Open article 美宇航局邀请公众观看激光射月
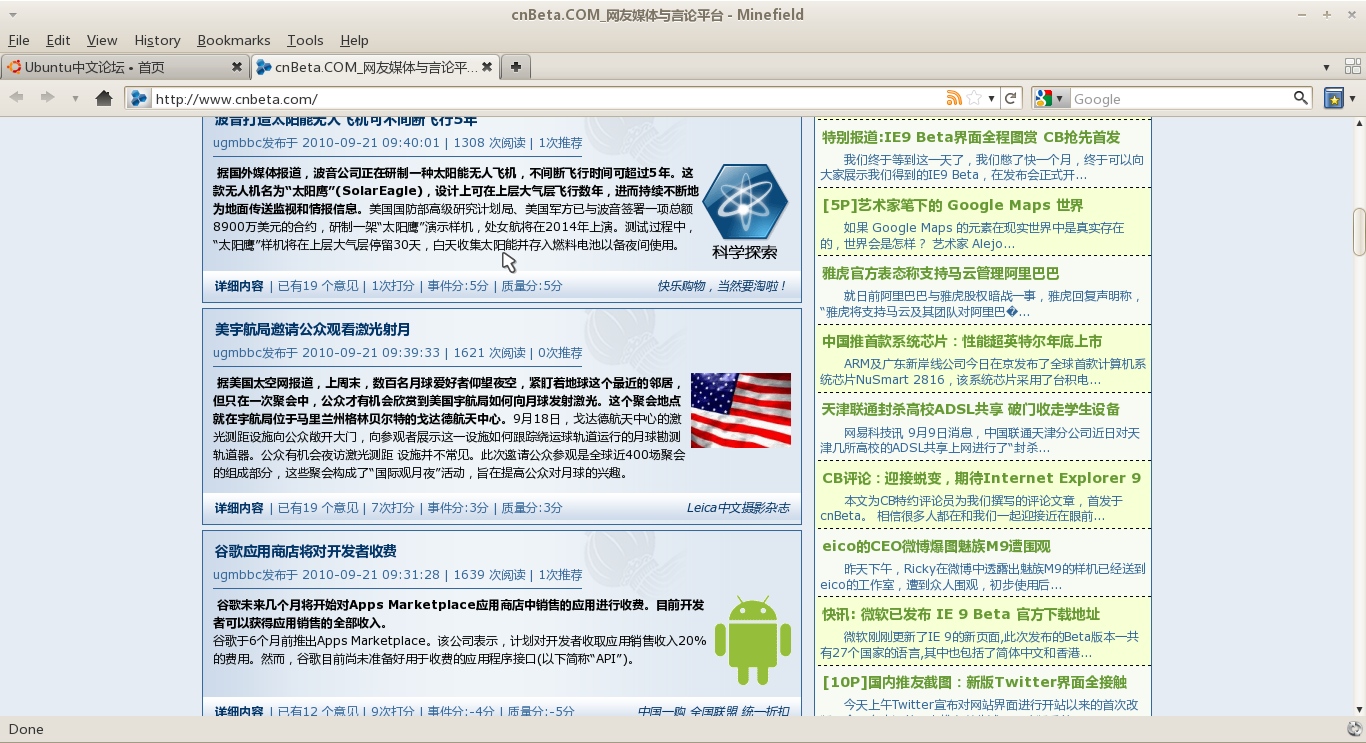 point(313,329)
